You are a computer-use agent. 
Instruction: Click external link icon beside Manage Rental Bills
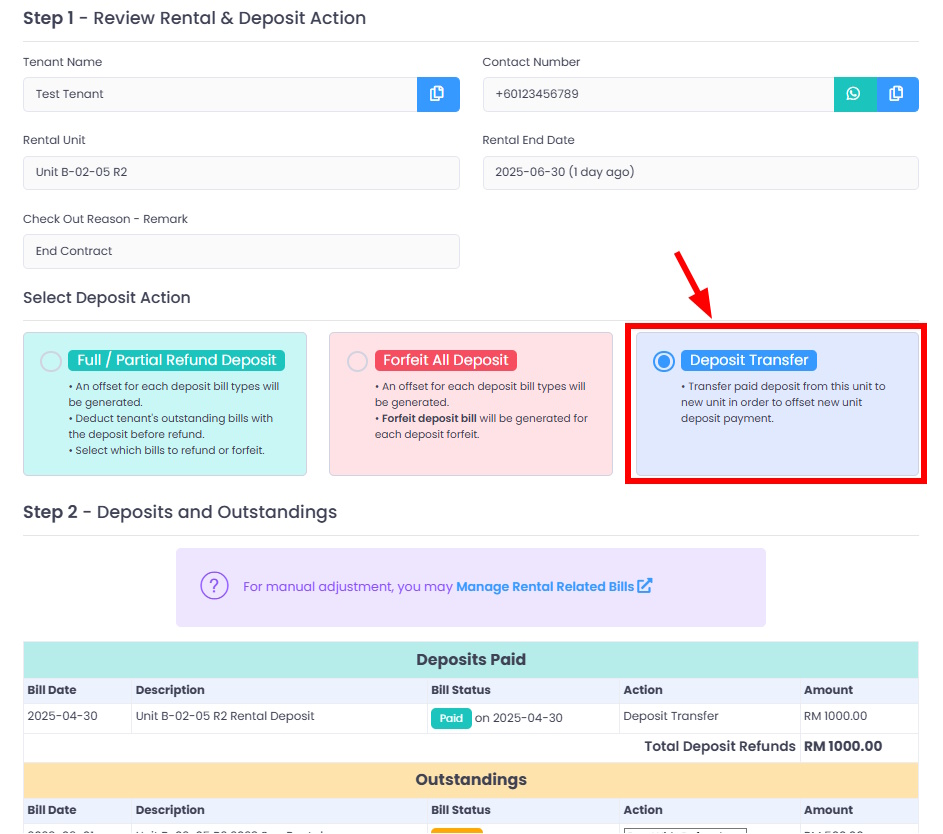pos(645,586)
